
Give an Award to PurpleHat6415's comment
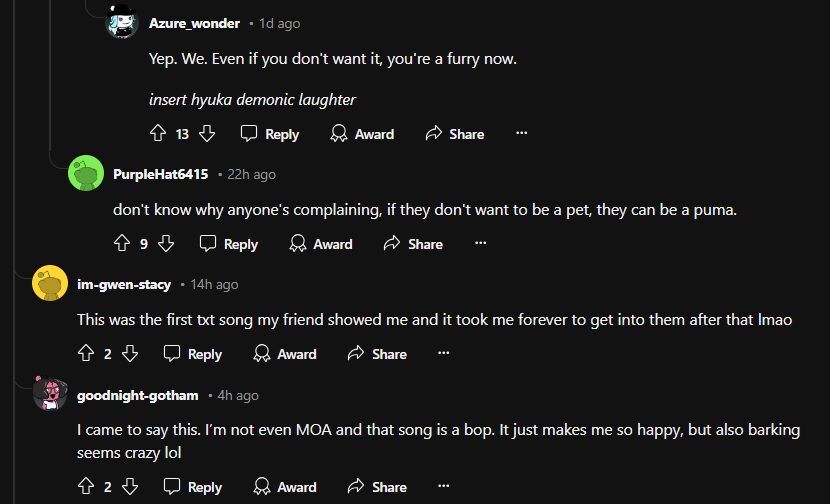(321, 244)
